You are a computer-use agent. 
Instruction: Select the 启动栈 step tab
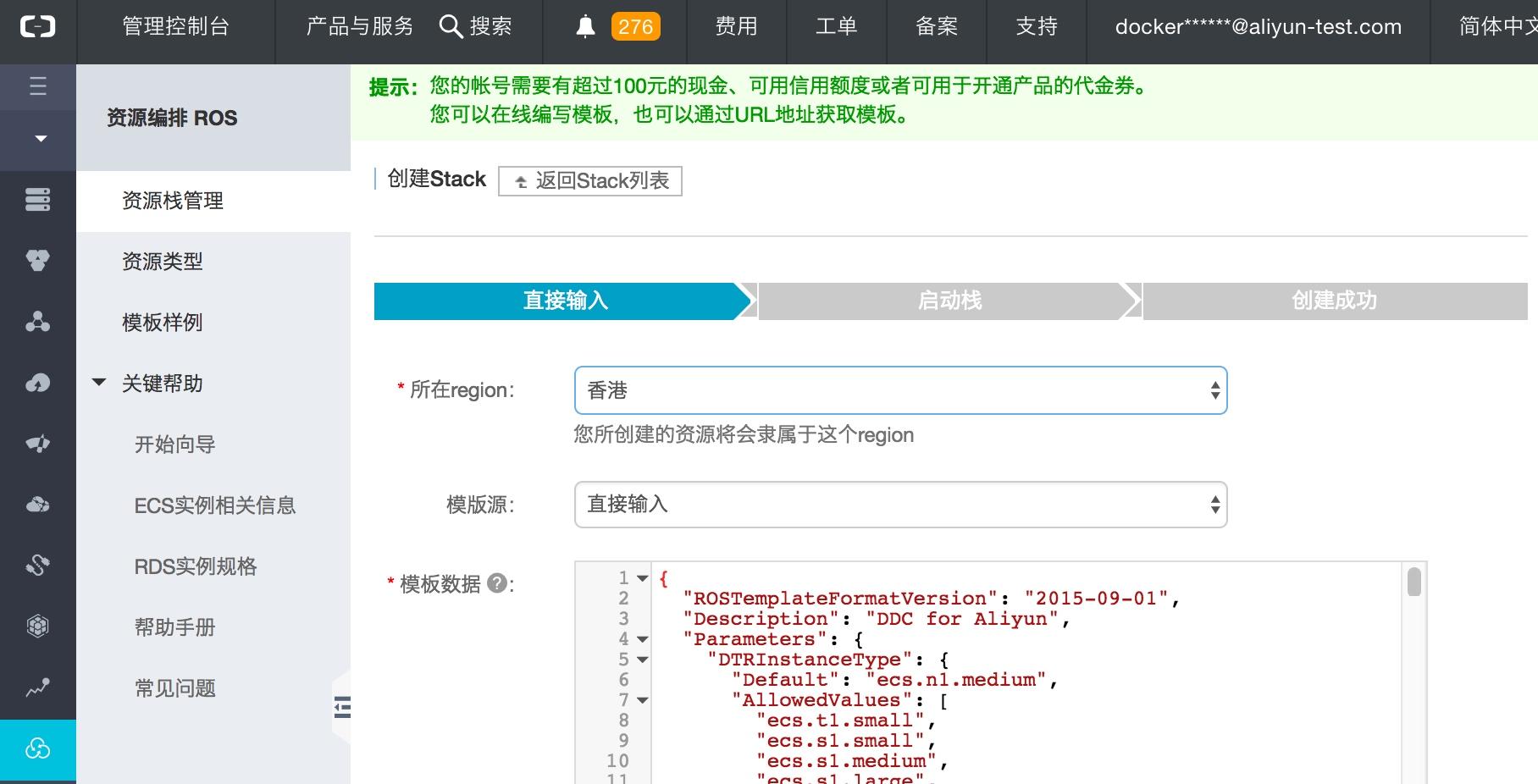tap(949, 301)
